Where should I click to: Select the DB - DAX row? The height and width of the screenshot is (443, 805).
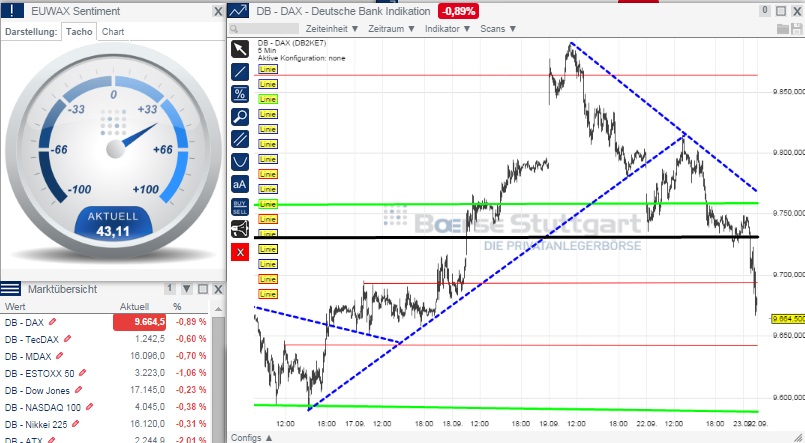105,322
